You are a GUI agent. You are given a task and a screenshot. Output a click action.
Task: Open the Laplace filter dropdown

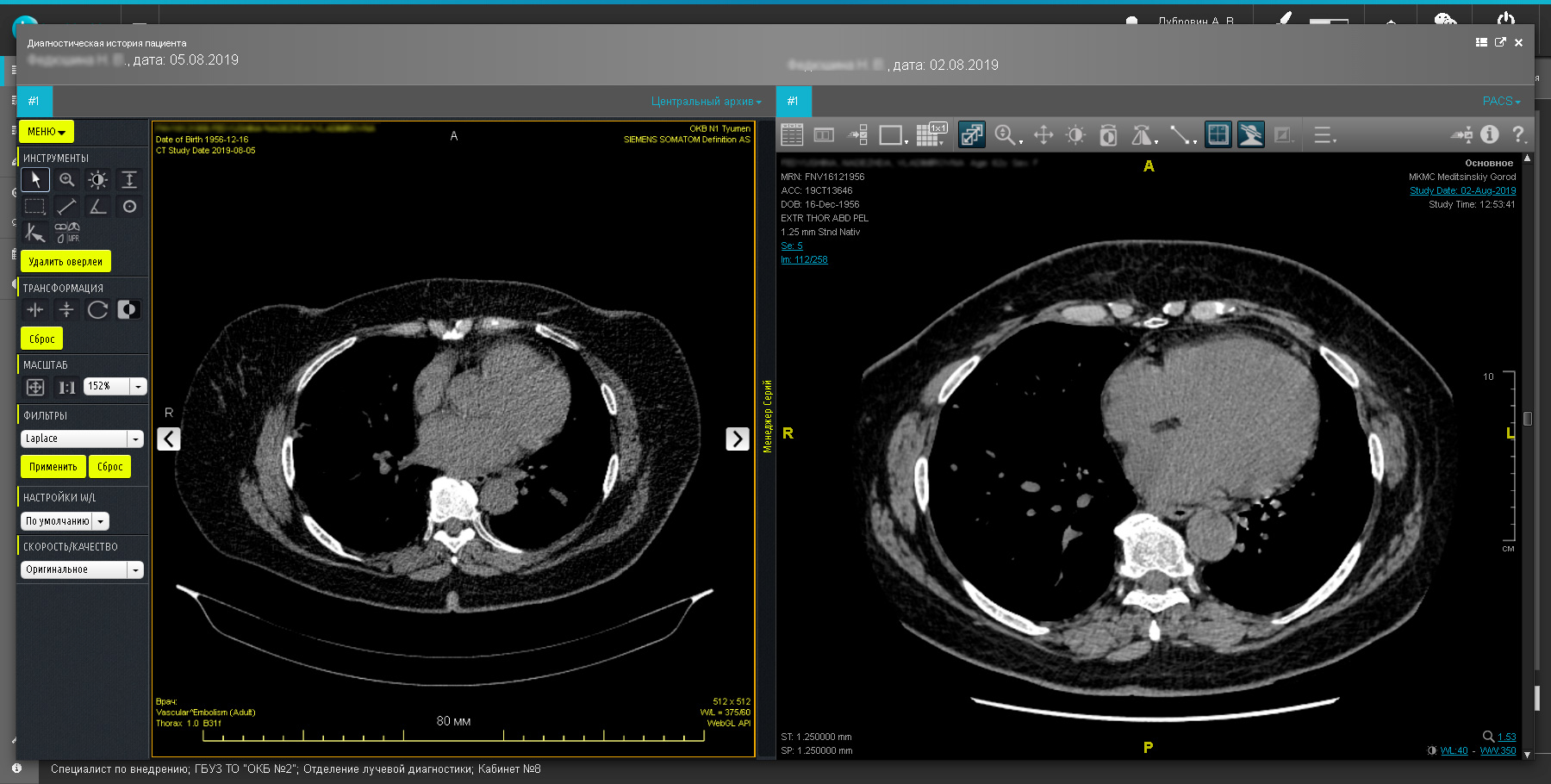[x=135, y=439]
